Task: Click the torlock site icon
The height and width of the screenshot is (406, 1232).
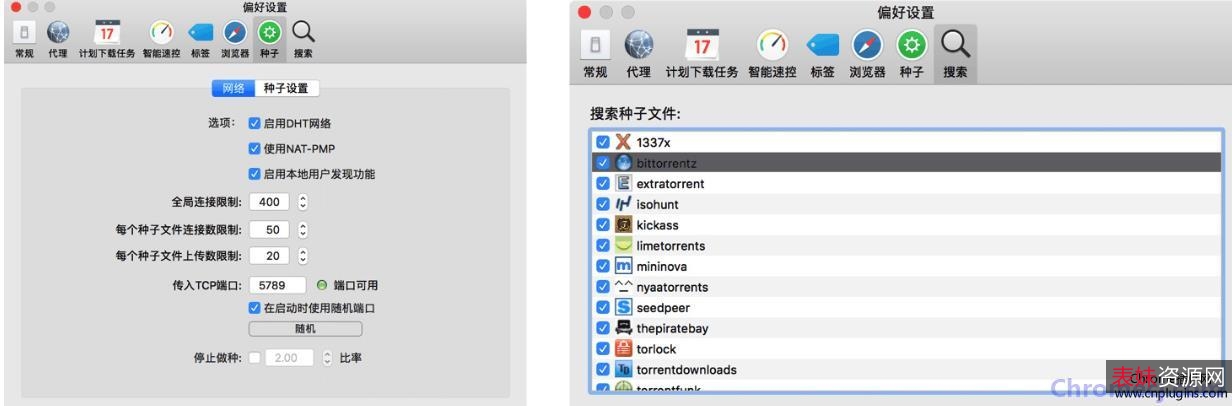Action: (x=624, y=349)
